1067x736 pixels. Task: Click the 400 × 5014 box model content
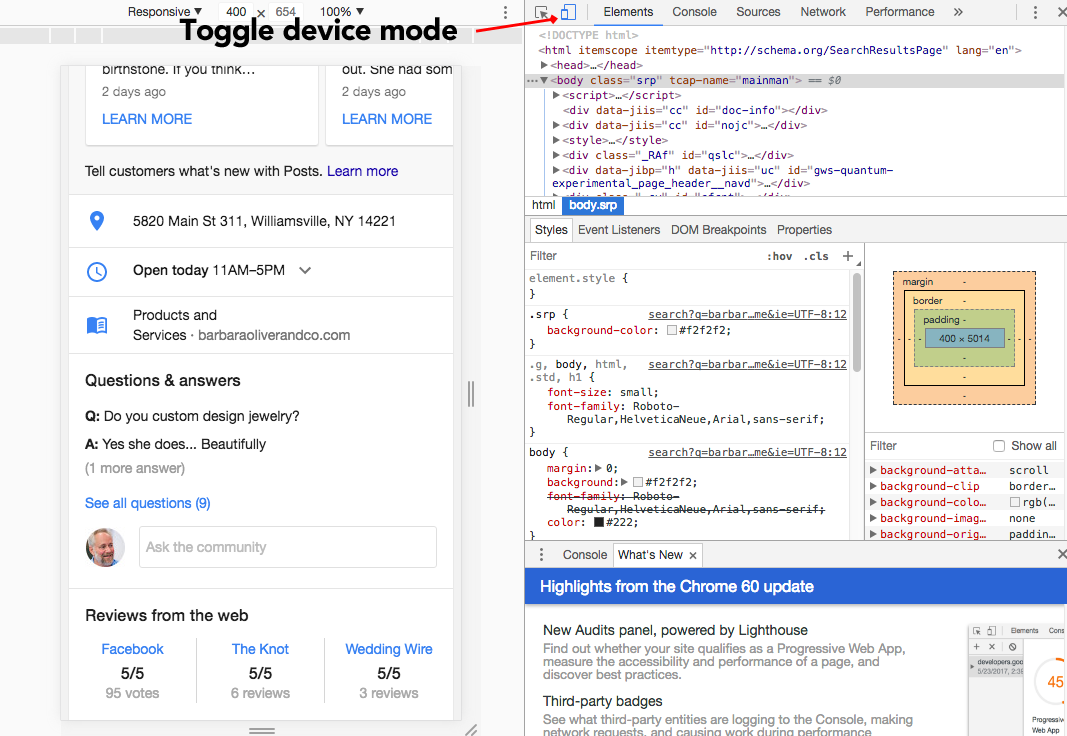(x=964, y=338)
